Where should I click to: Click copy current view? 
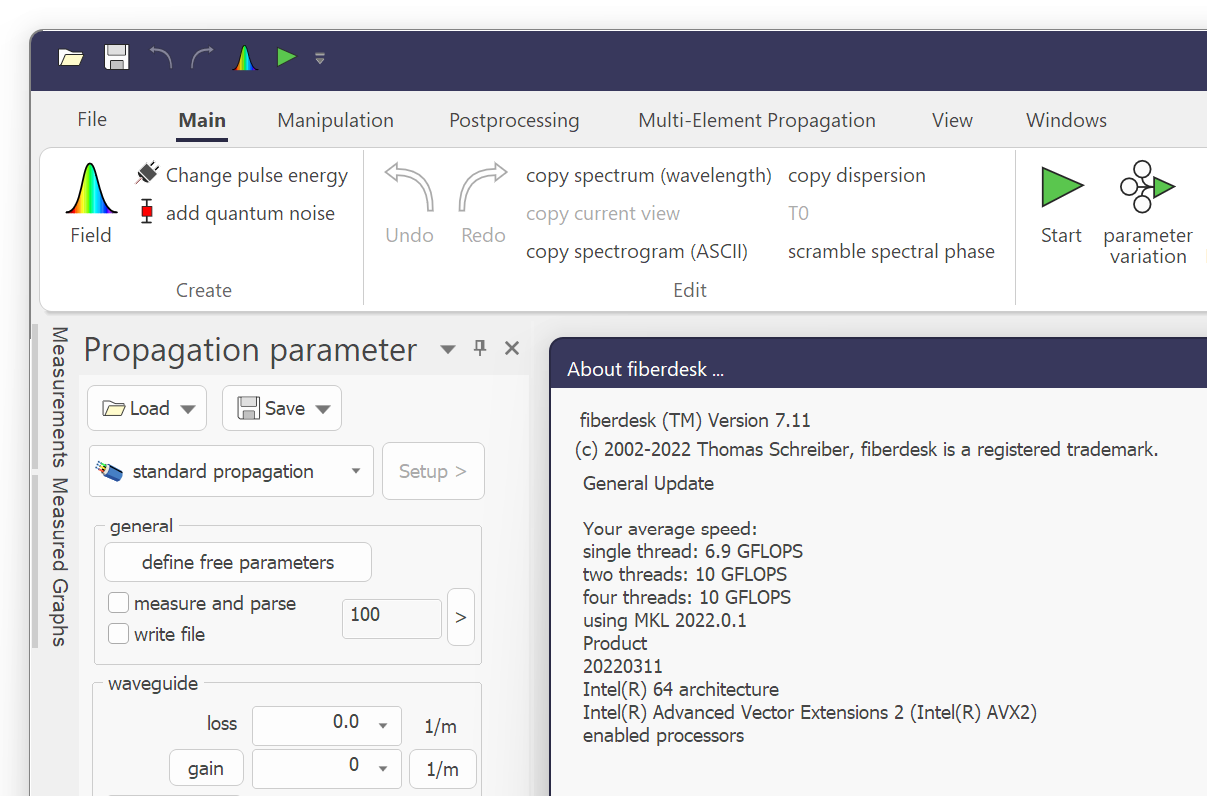[603, 213]
